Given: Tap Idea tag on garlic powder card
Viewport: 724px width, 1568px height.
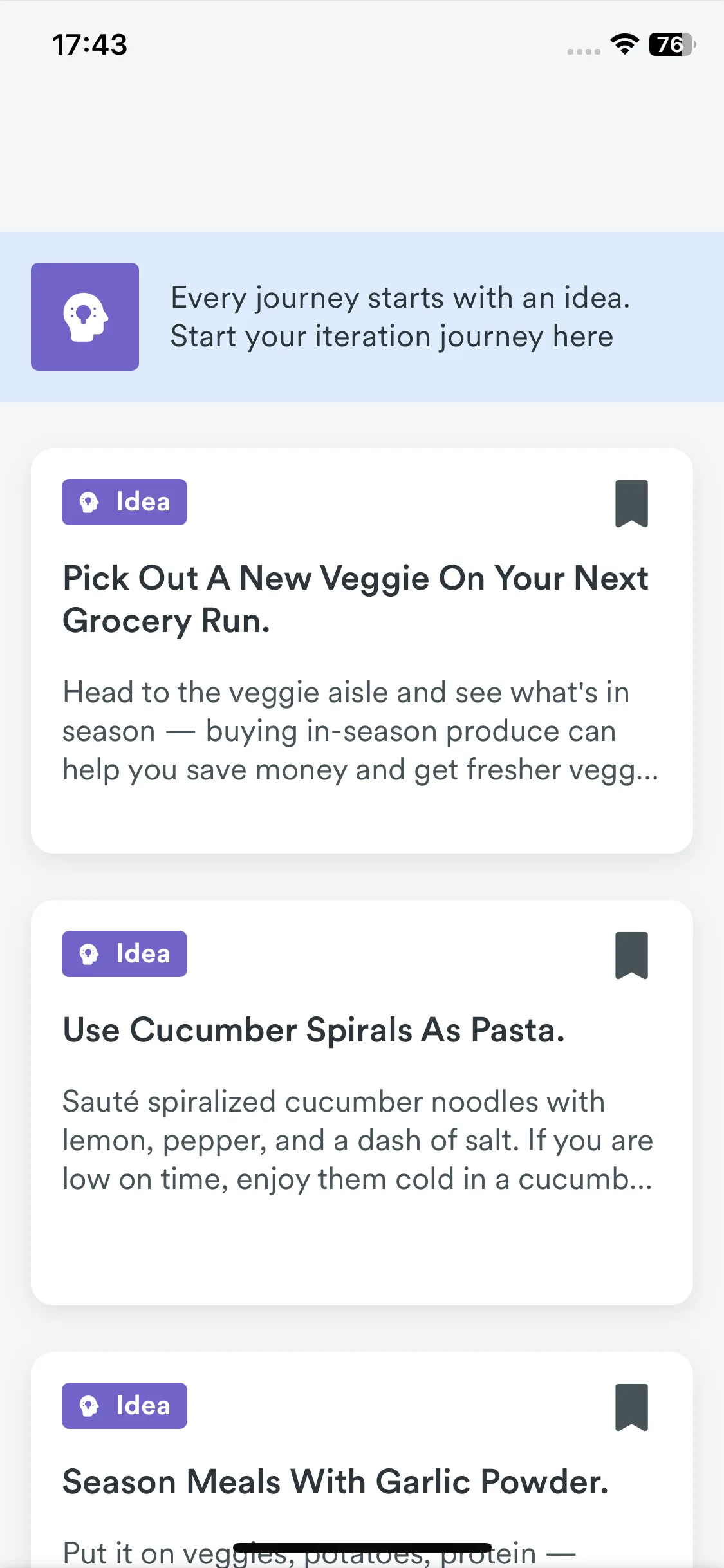Looking at the screenshot, I should (x=124, y=1406).
